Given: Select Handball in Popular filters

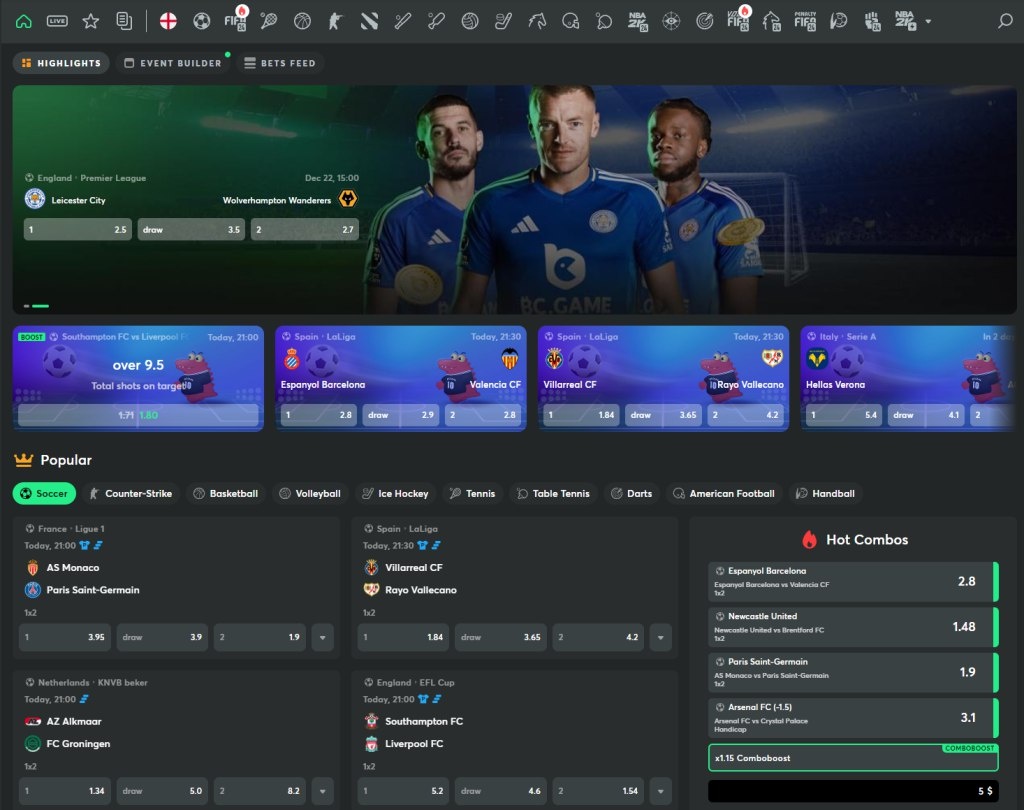Looking at the screenshot, I should (825, 493).
